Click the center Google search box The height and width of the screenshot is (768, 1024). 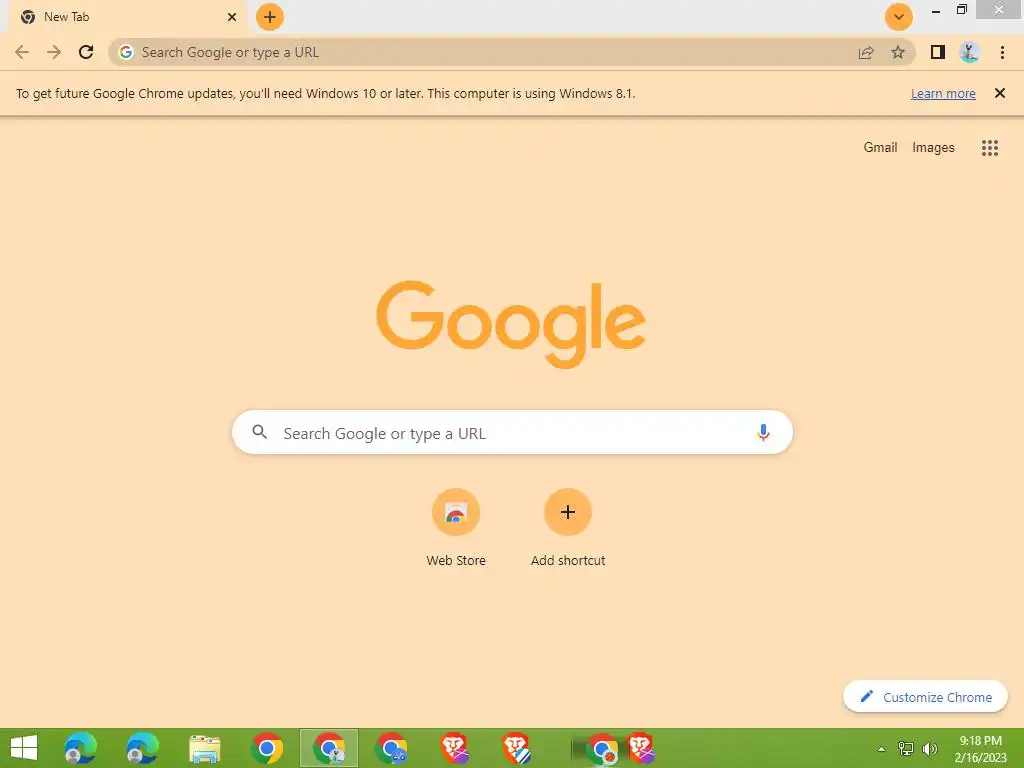[512, 432]
